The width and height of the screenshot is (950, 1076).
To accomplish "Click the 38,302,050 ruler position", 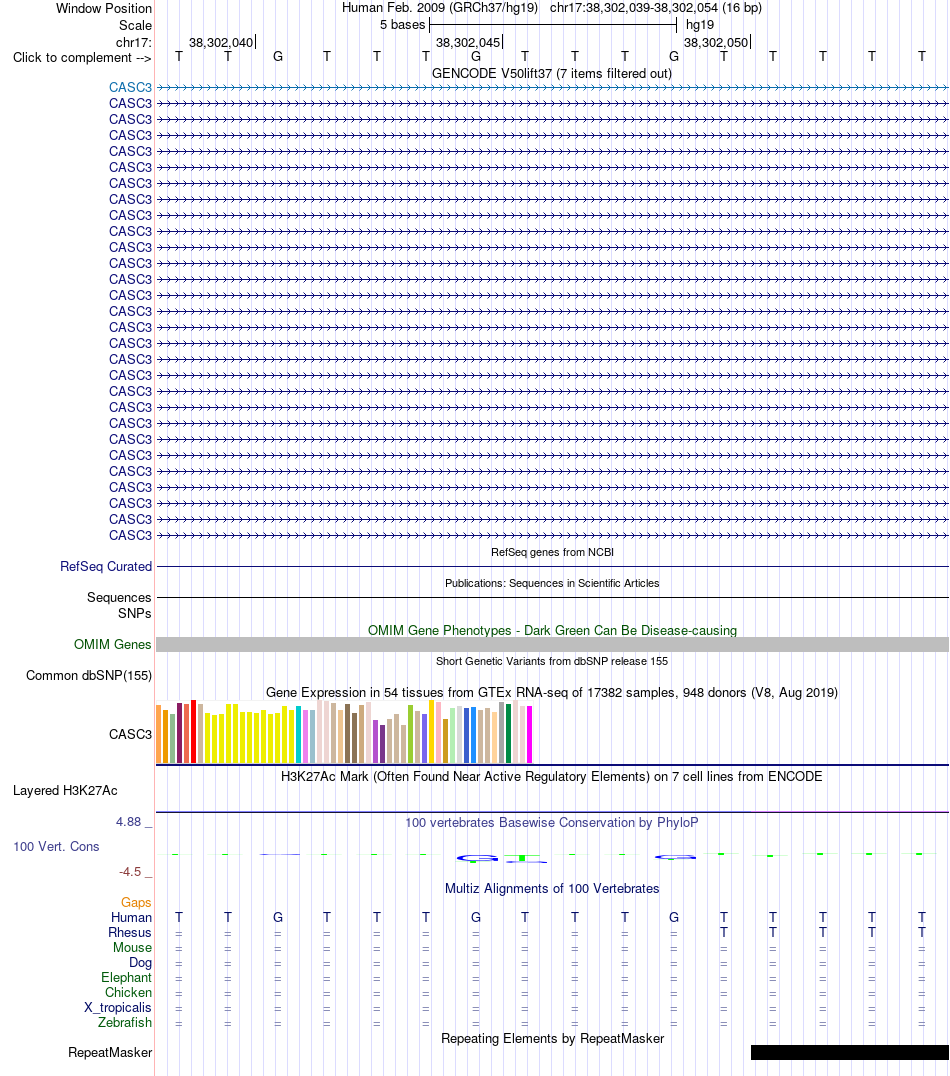I will pos(716,43).
